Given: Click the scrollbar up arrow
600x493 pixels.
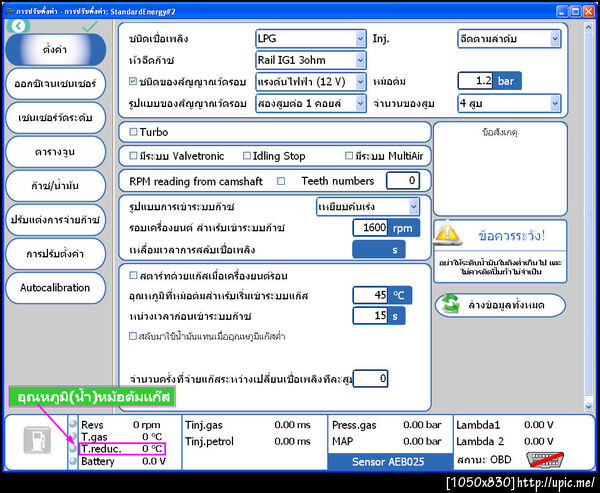Looking at the screenshot, I should tap(589, 27).
